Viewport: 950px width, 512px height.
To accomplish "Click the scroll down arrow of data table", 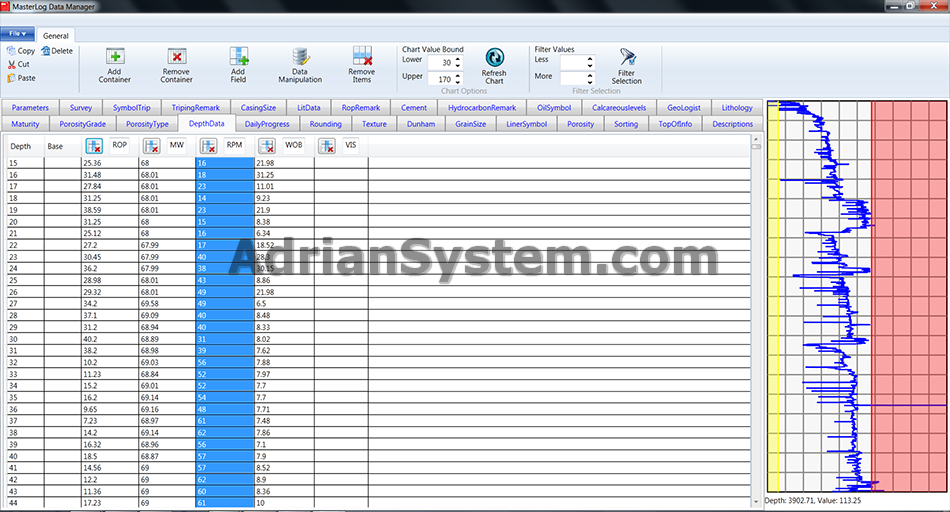I will [756, 502].
